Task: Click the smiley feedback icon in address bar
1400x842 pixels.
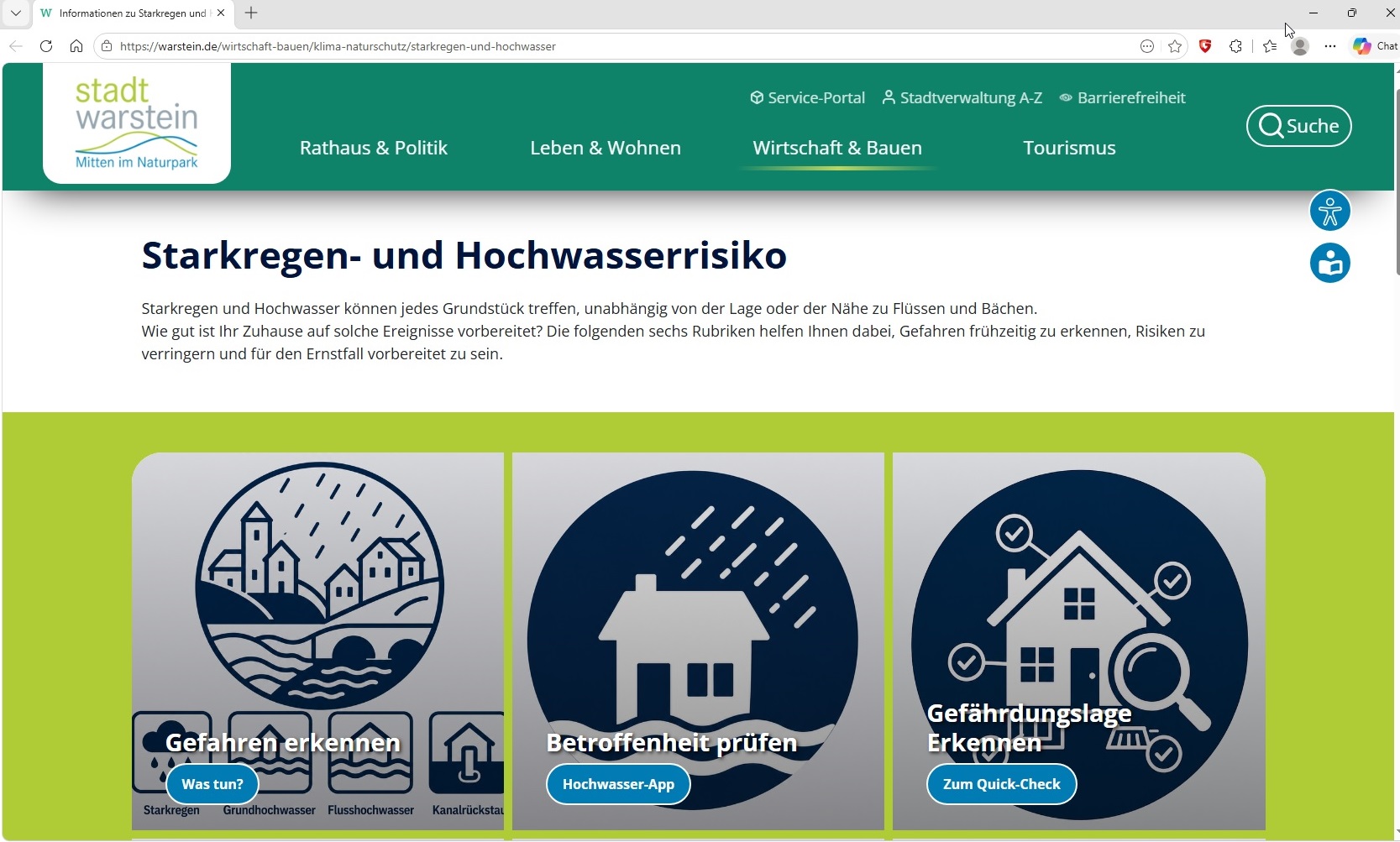Action: [x=1147, y=46]
